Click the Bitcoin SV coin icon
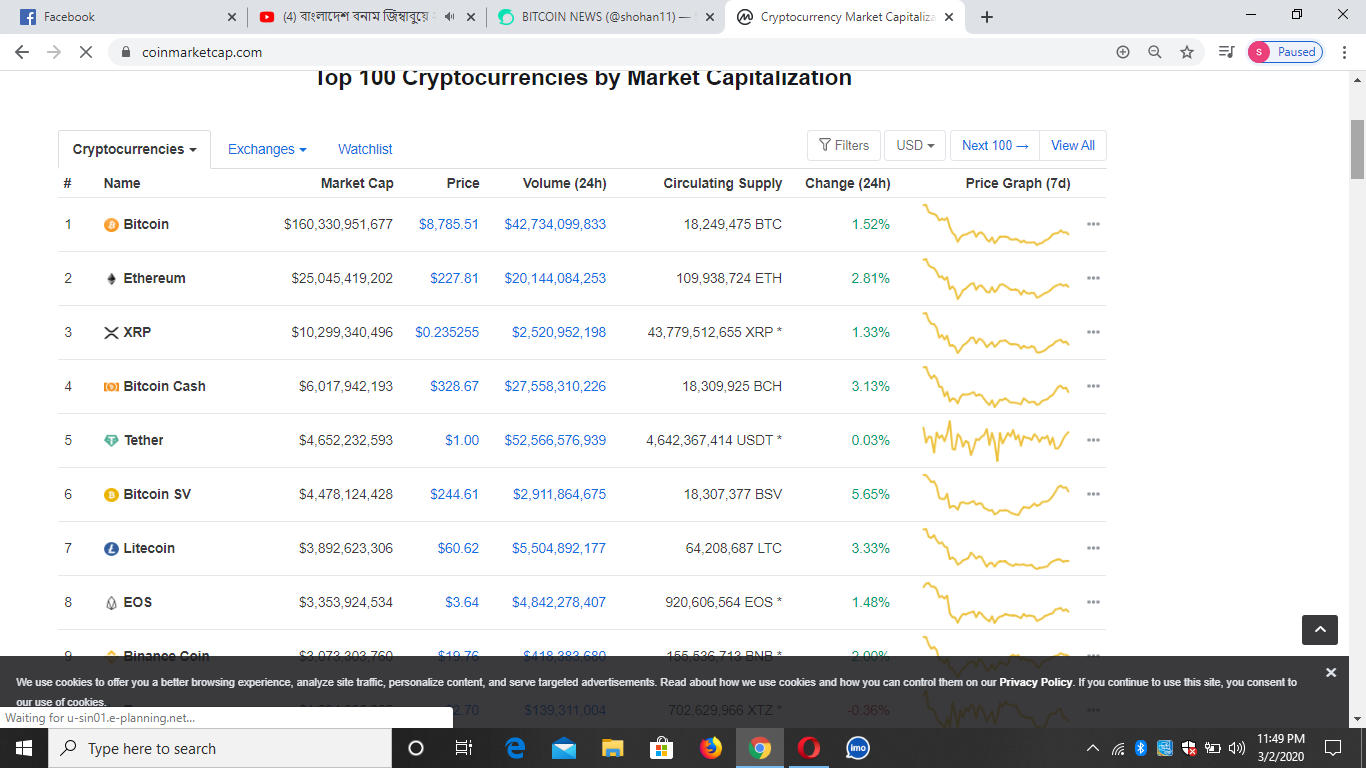The width and height of the screenshot is (1366, 768). click(x=111, y=495)
